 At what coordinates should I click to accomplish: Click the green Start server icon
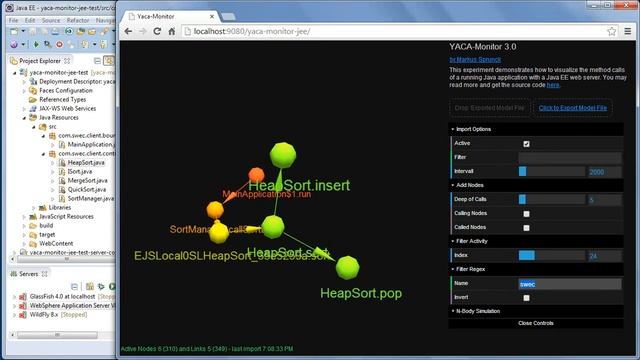coord(112,287)
